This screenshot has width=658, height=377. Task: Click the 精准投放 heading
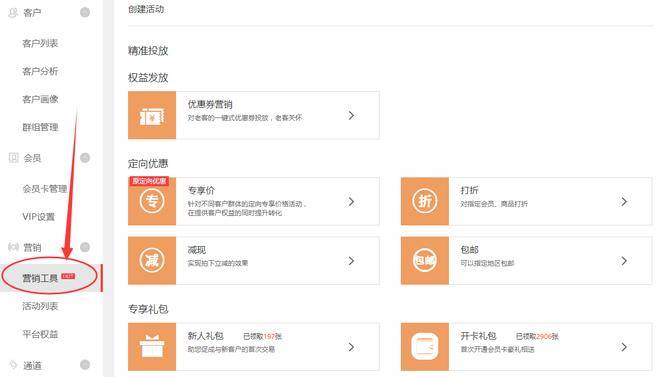(148, 51)
